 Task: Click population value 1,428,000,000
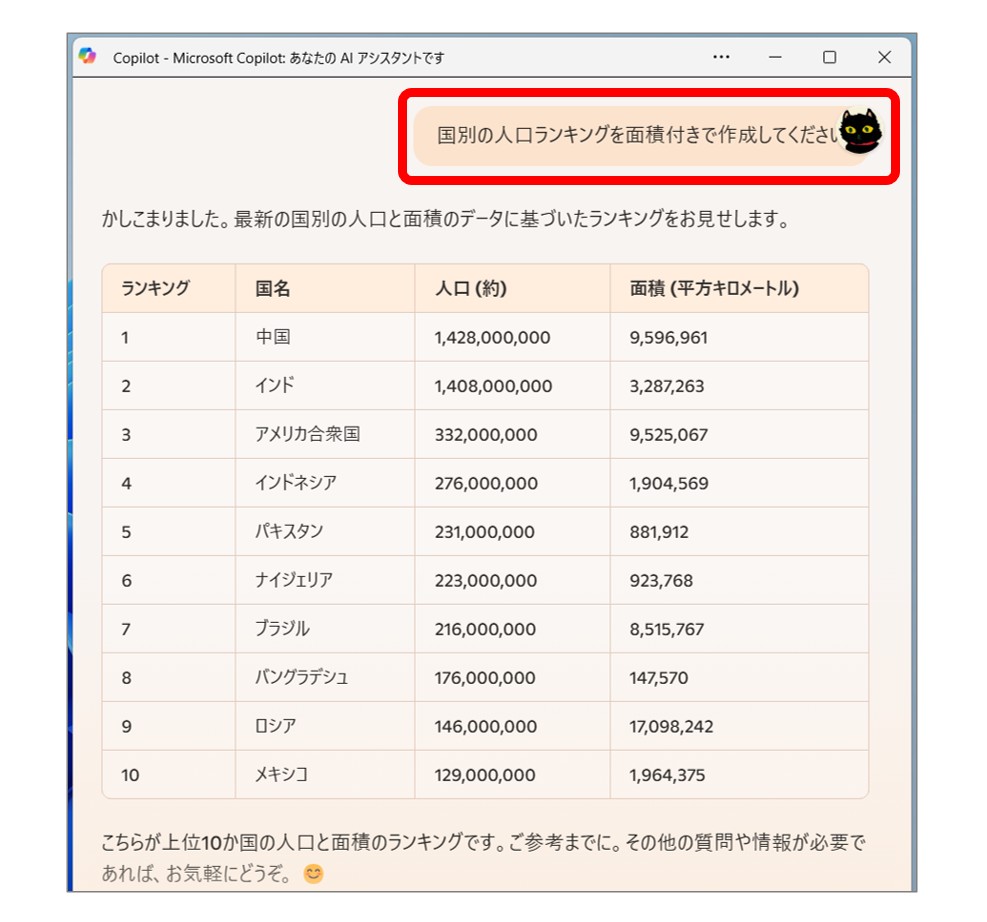click(492, 338)
